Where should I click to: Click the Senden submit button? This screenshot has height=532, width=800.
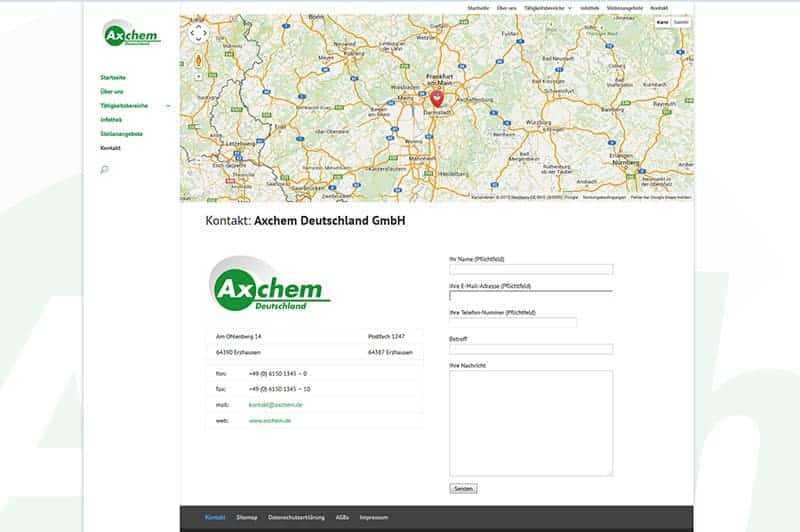tap(463, 489)
